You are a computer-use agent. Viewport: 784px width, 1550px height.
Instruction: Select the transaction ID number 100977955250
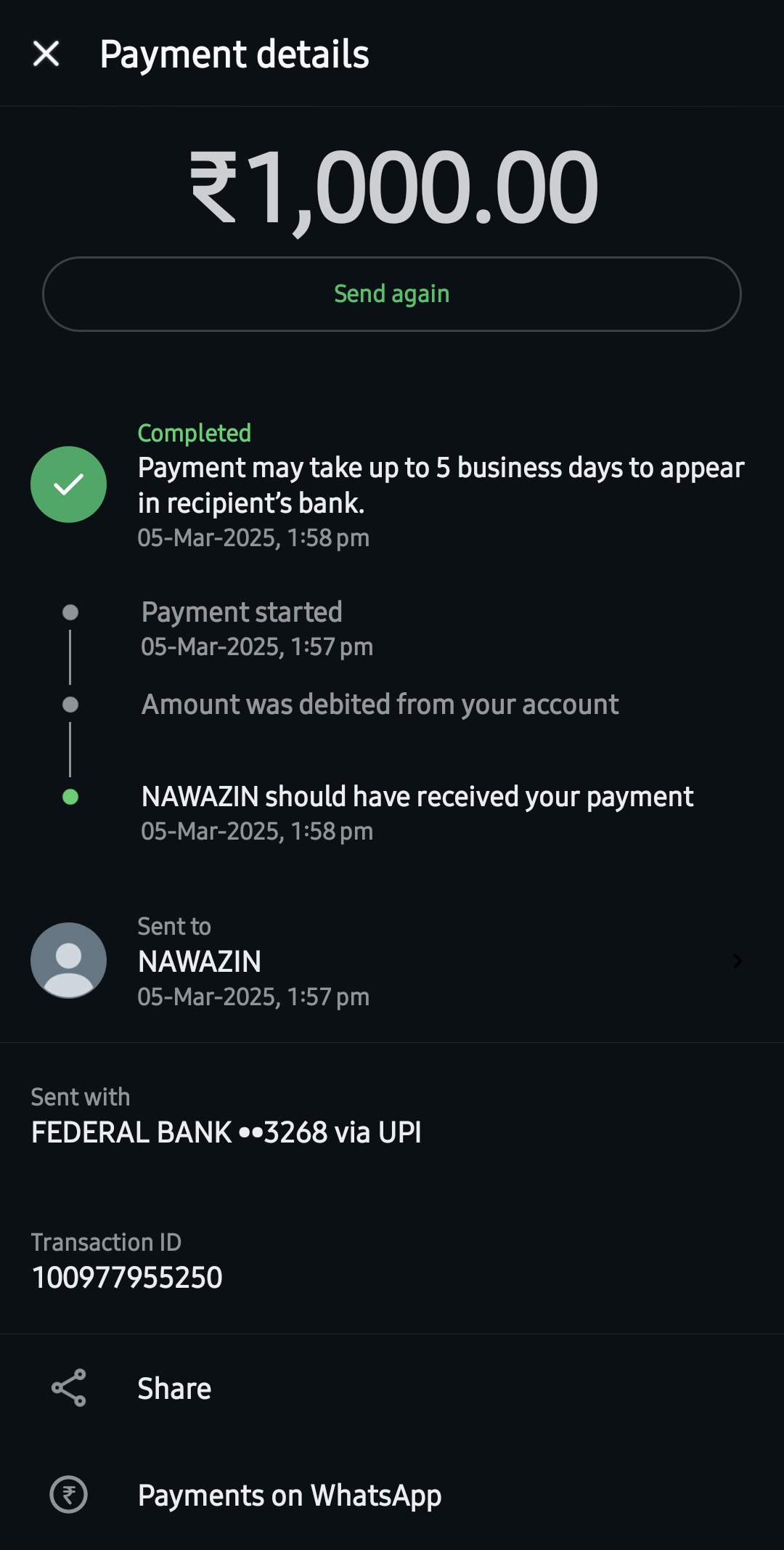coord(127,1278)
